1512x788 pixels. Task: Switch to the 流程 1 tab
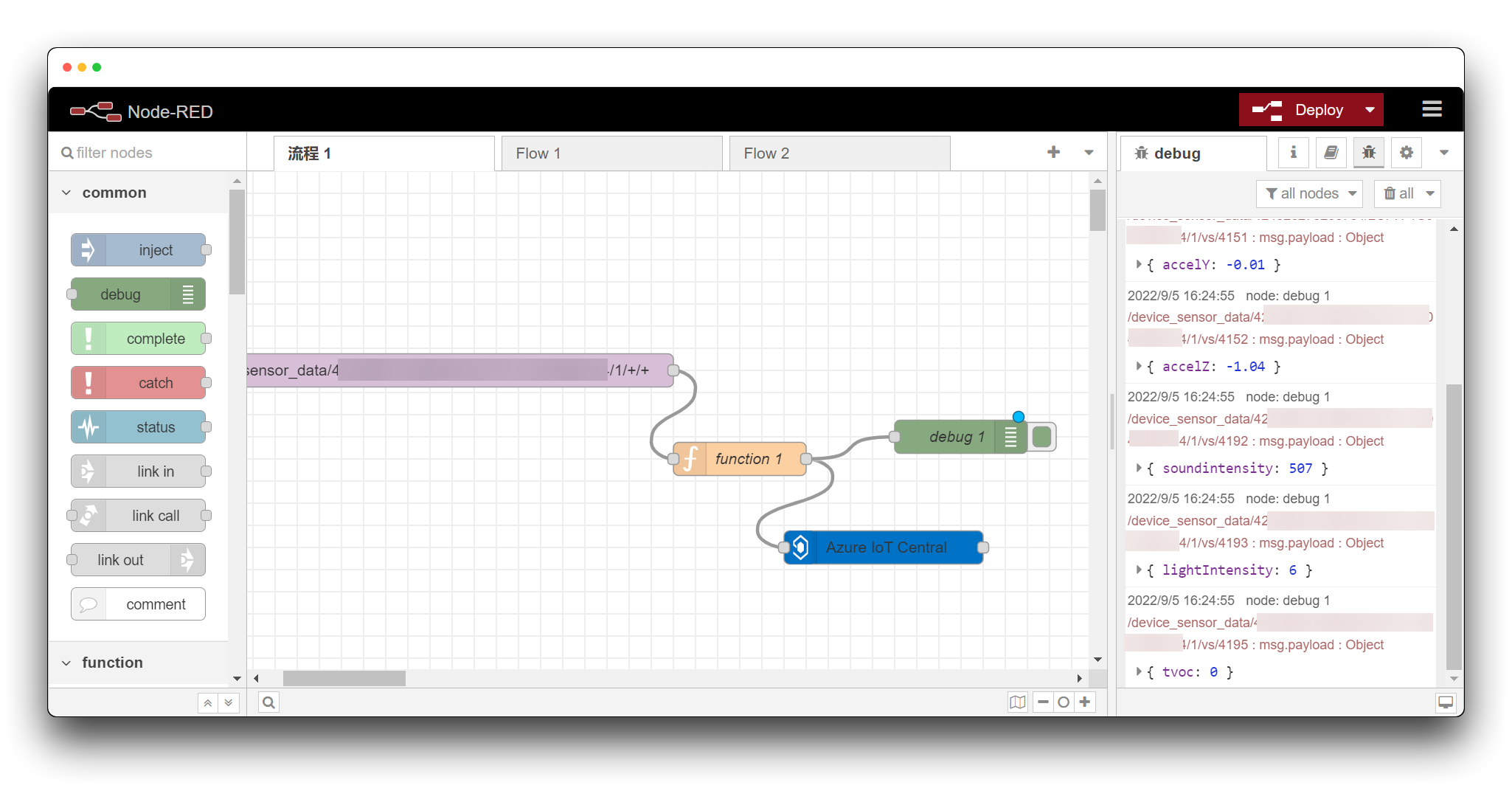[384, 153]
